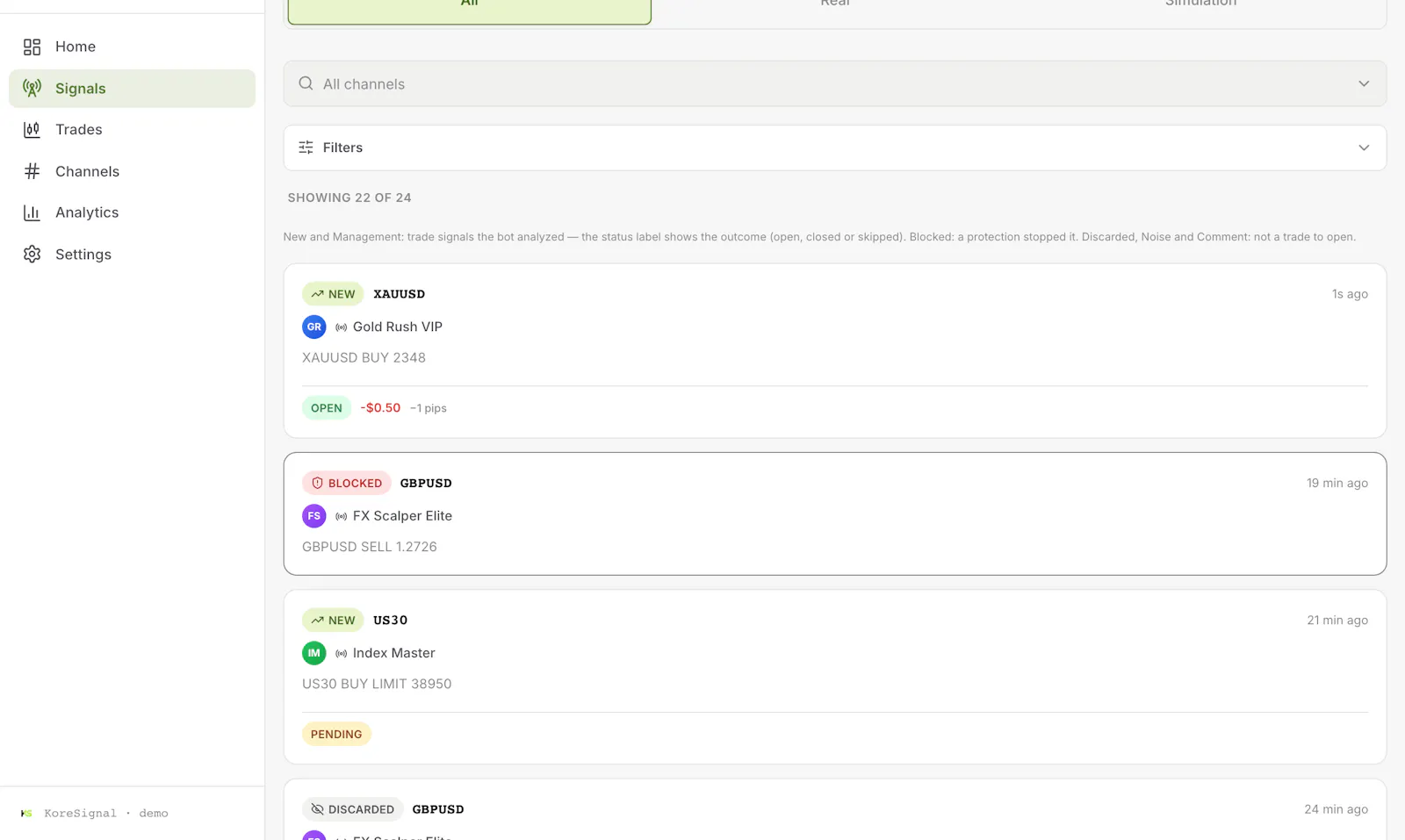Click the XAUUSD symbol heading
This screenshot has width=1405, height=840.
pyautogui.click(x=399, y=294)
